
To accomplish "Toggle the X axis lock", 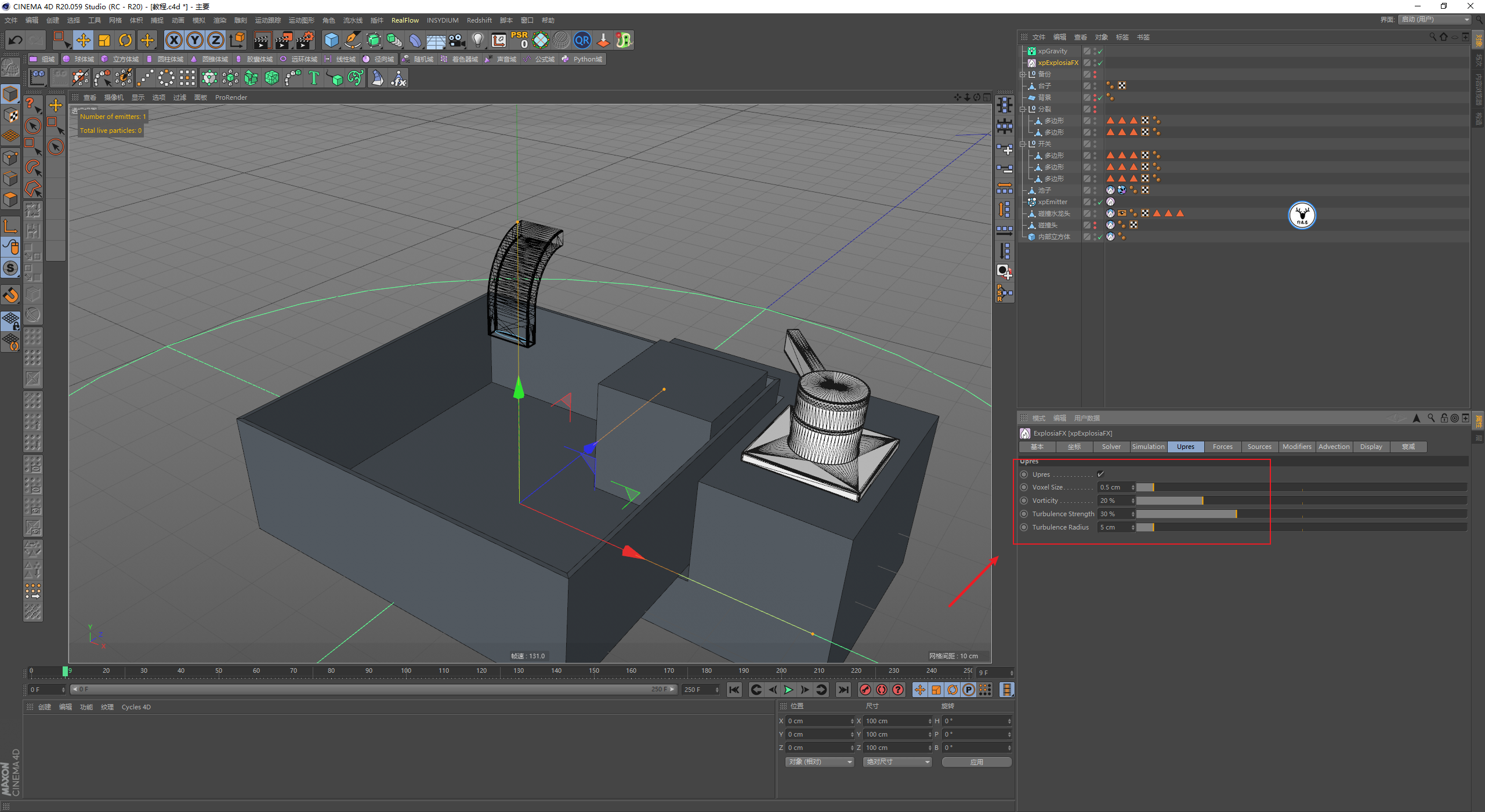I will coord(173,40).
